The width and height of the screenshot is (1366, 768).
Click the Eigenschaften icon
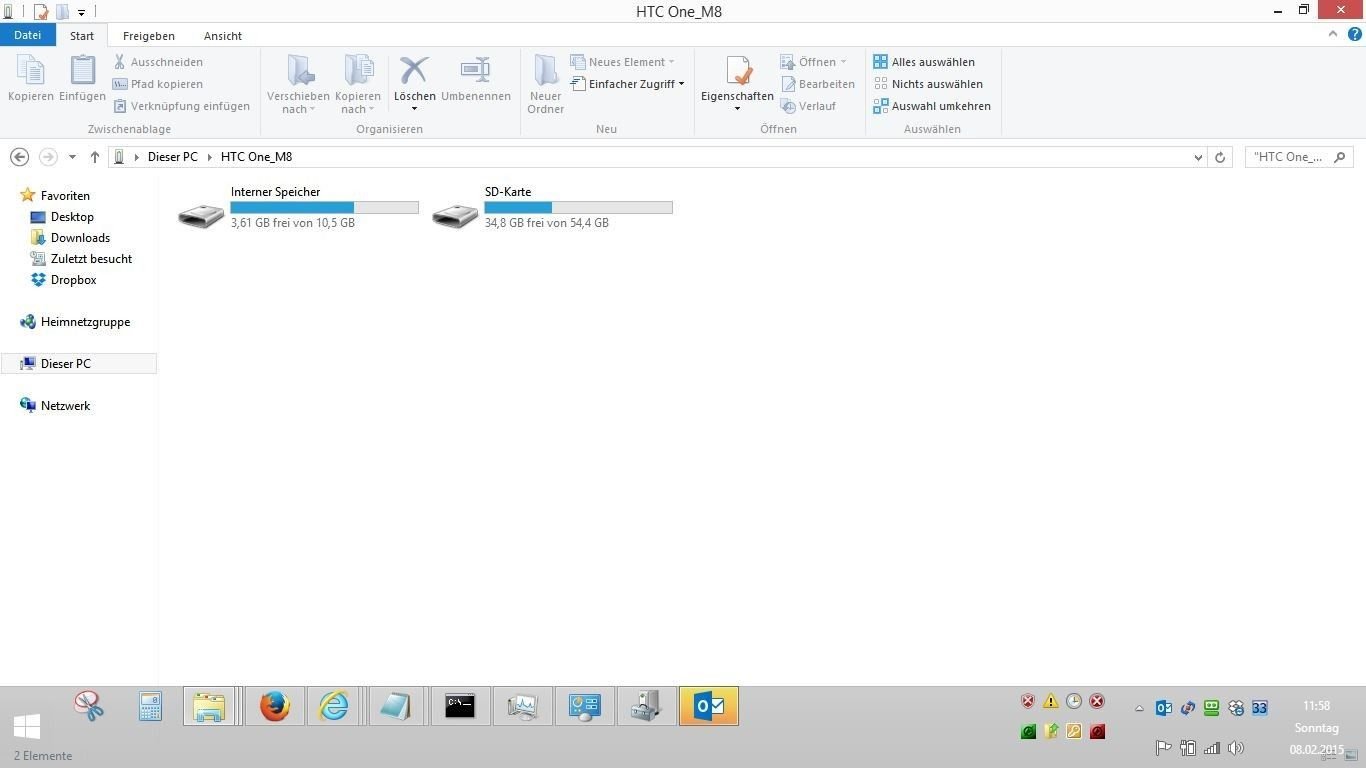click(x=737, y=70)
